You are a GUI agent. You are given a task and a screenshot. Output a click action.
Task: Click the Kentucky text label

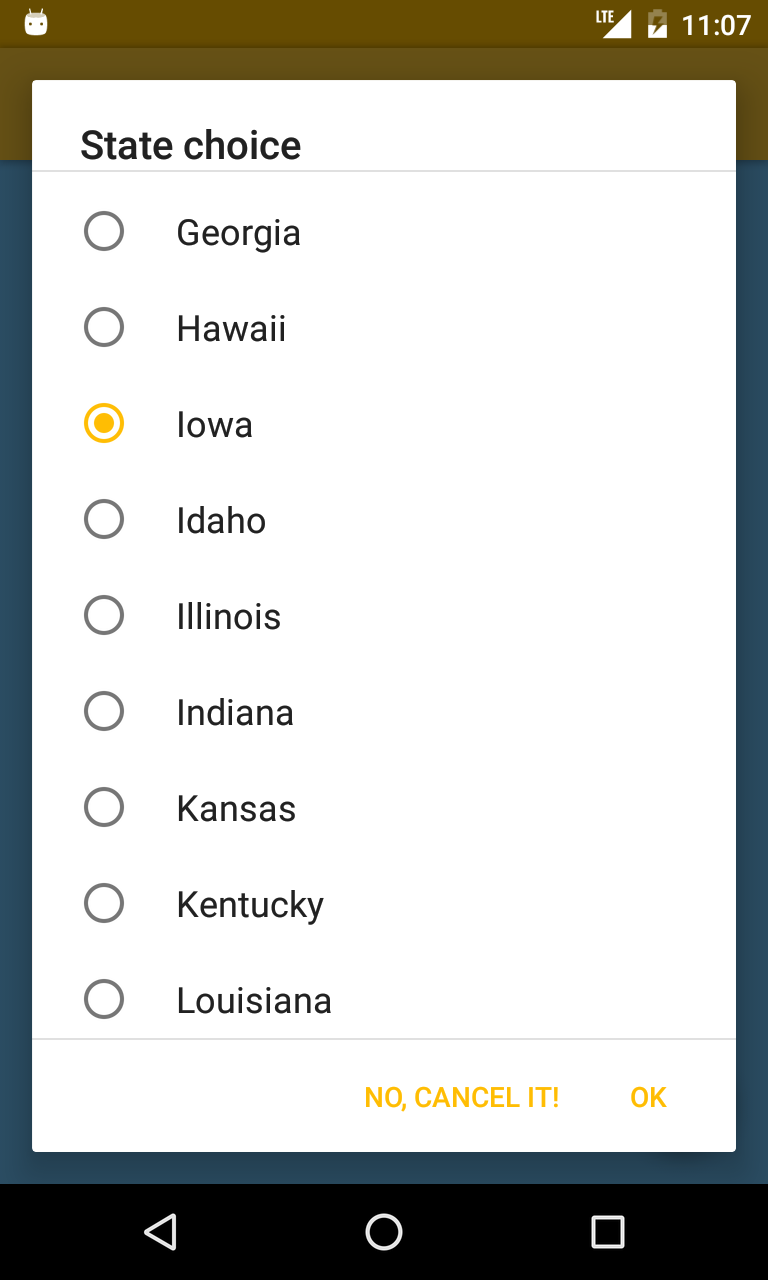click(x=250, y=905)
